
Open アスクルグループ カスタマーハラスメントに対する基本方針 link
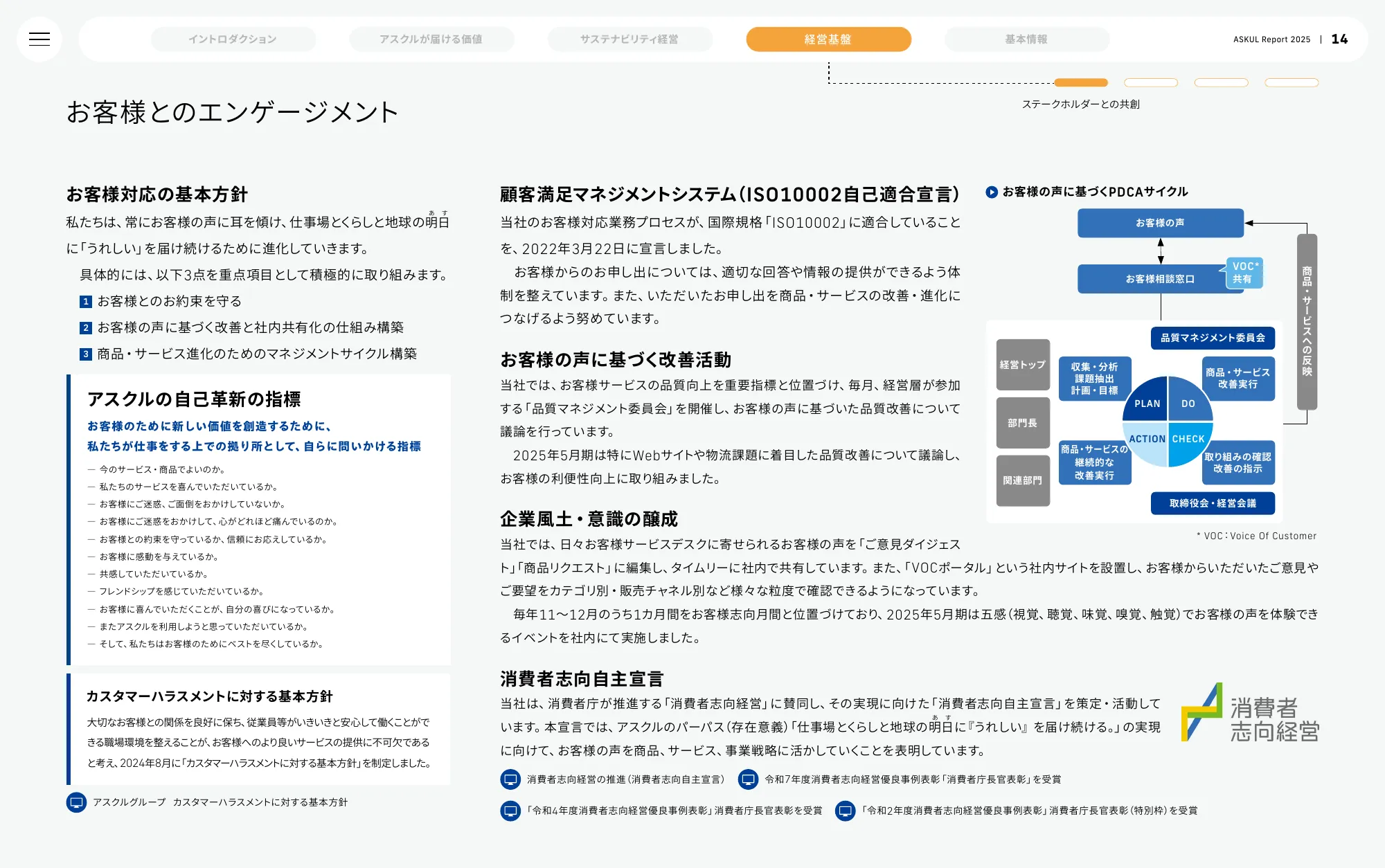[x=220, y=802]
